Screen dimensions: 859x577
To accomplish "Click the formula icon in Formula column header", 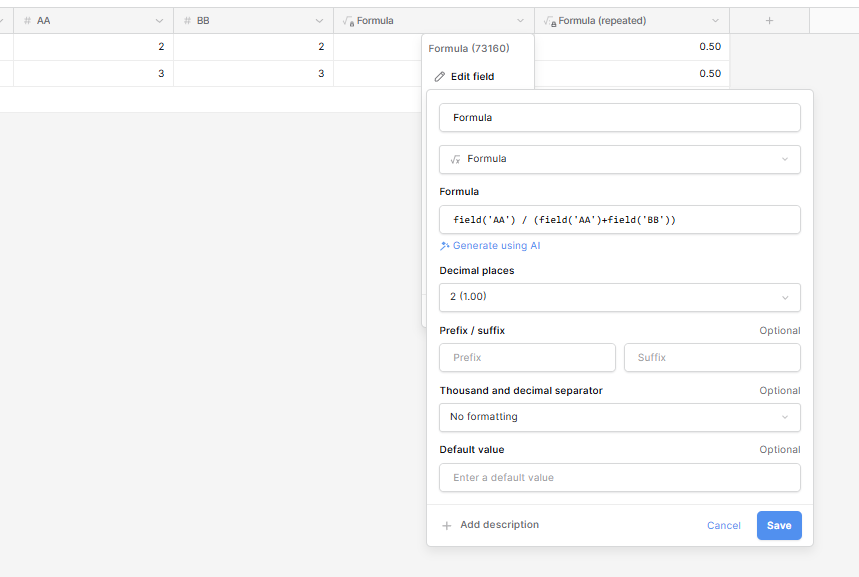I will (x=348, y=21).
